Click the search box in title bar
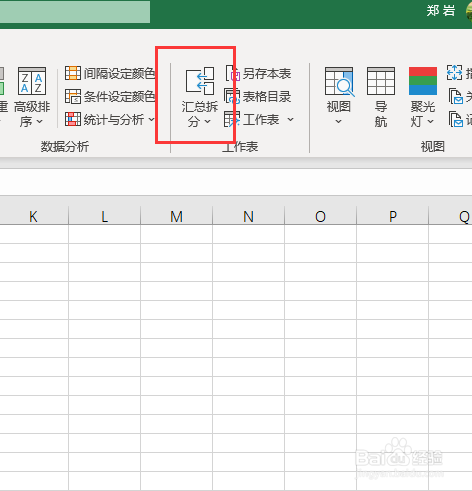This screenshot has height=491, width=472. (x=75, y=12)
